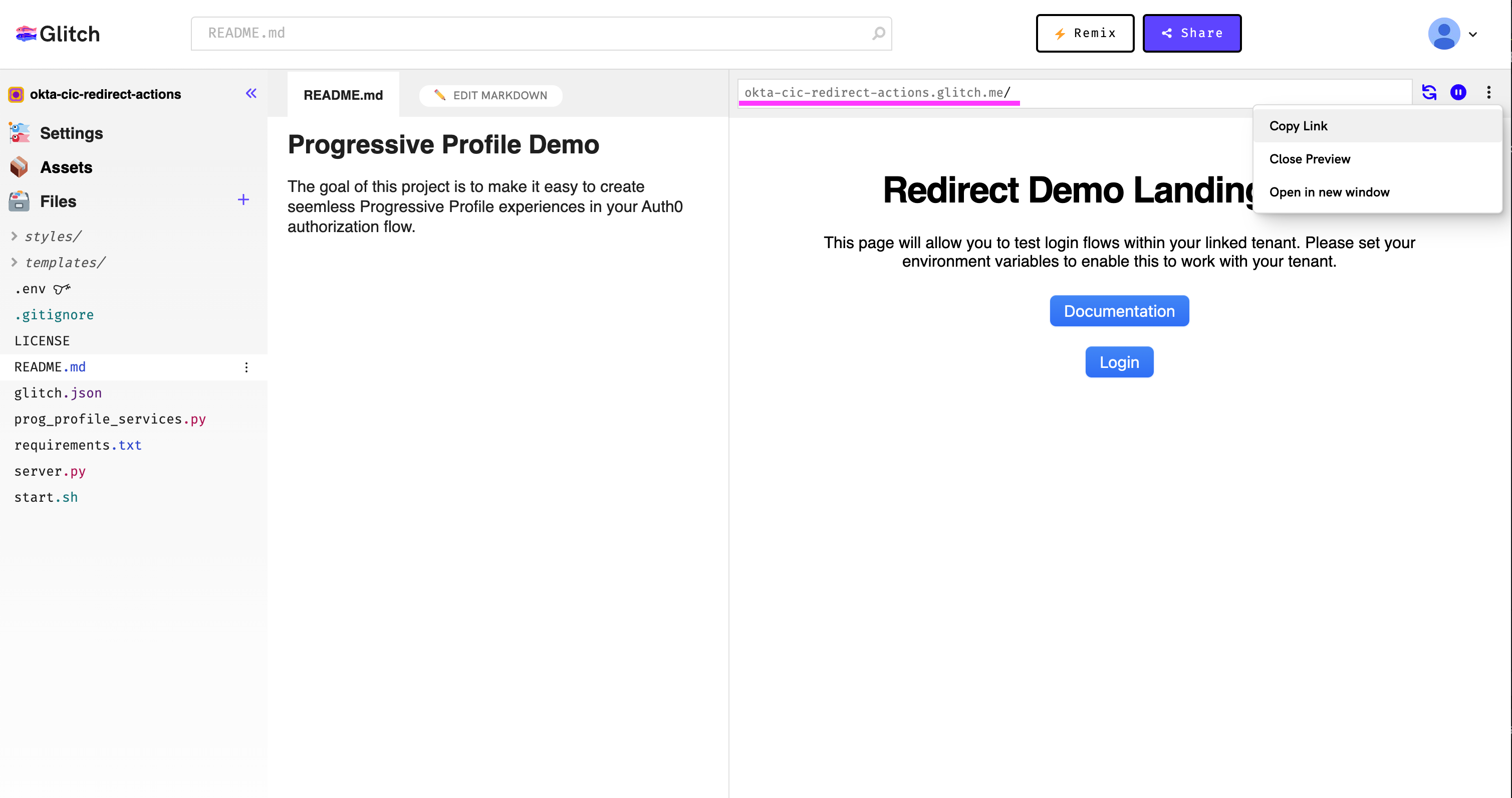Open the preview kebab menu icon

[1488, 92]
